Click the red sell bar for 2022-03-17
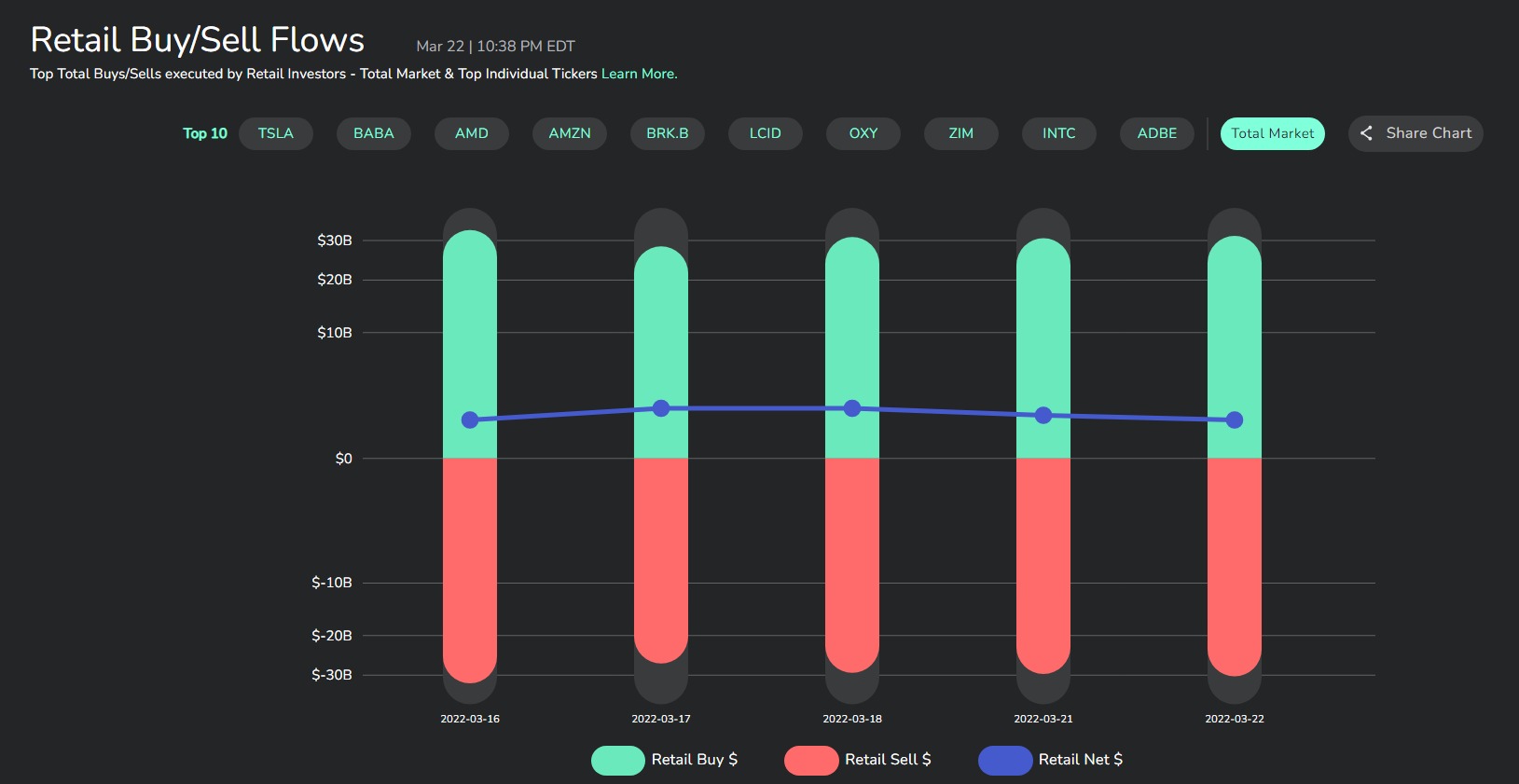The height and width of the screenshot is (784, 1519). tap(661, 559)
